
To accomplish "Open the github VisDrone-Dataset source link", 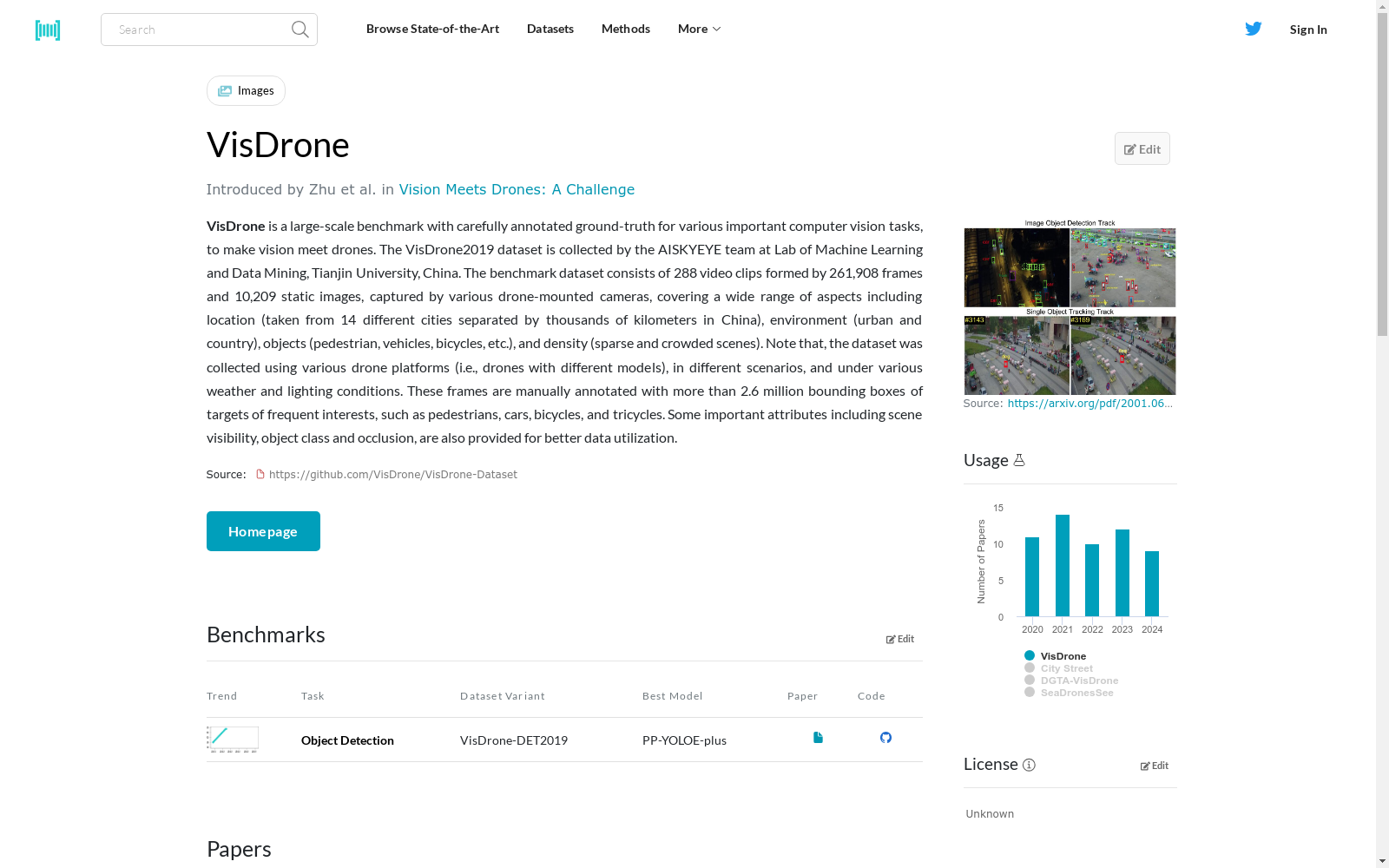I will click(x=393, y=474).
